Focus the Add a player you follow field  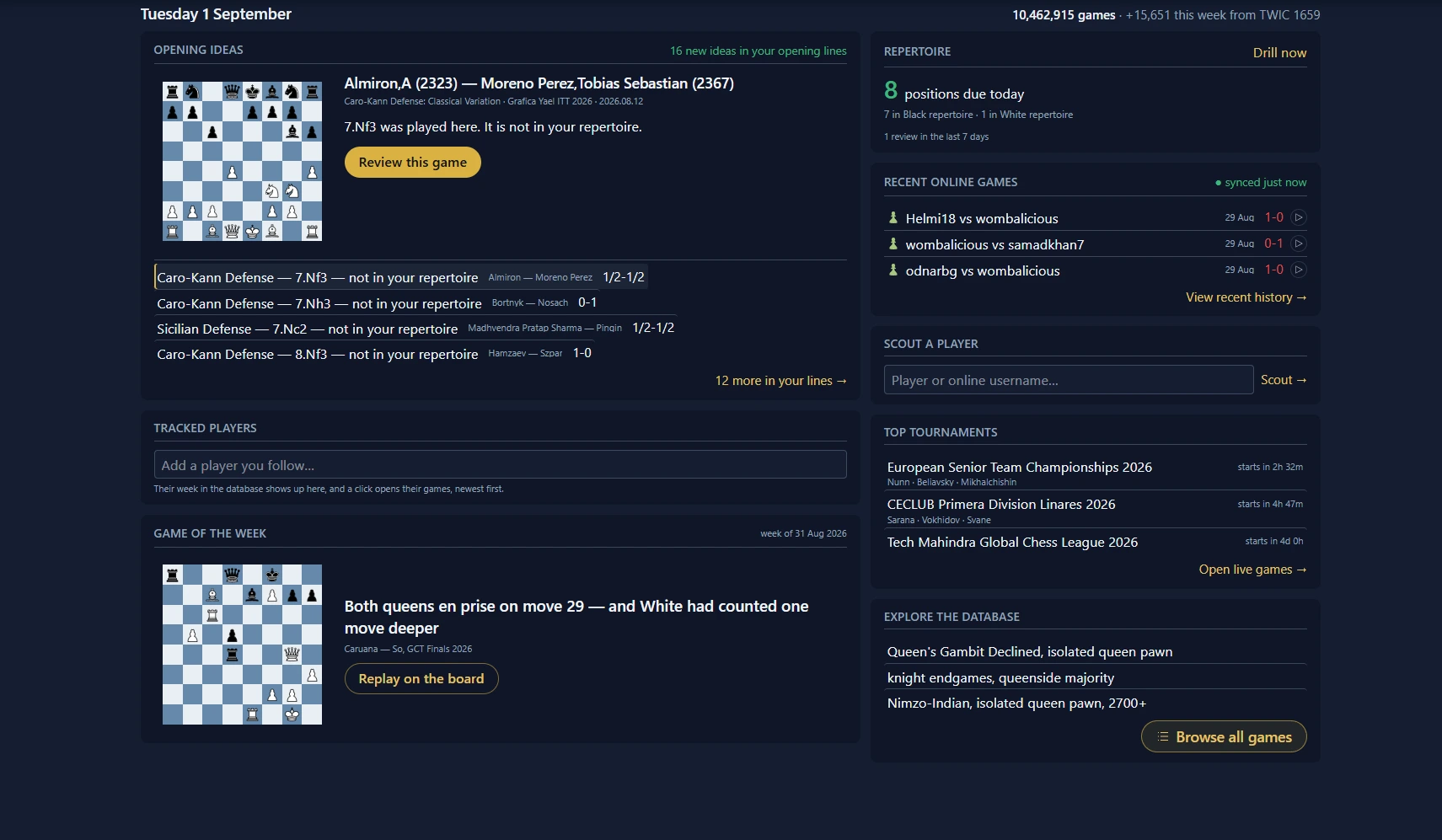[500, 464]
